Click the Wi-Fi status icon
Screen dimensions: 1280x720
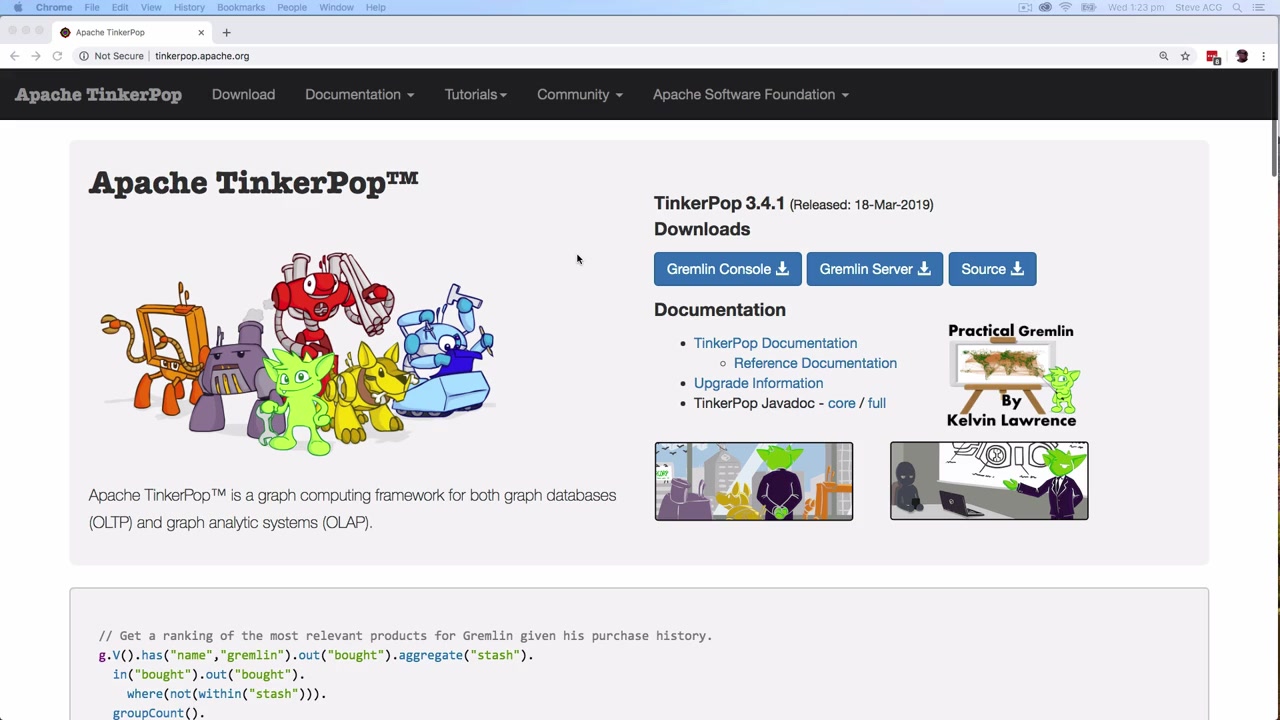1065,7
